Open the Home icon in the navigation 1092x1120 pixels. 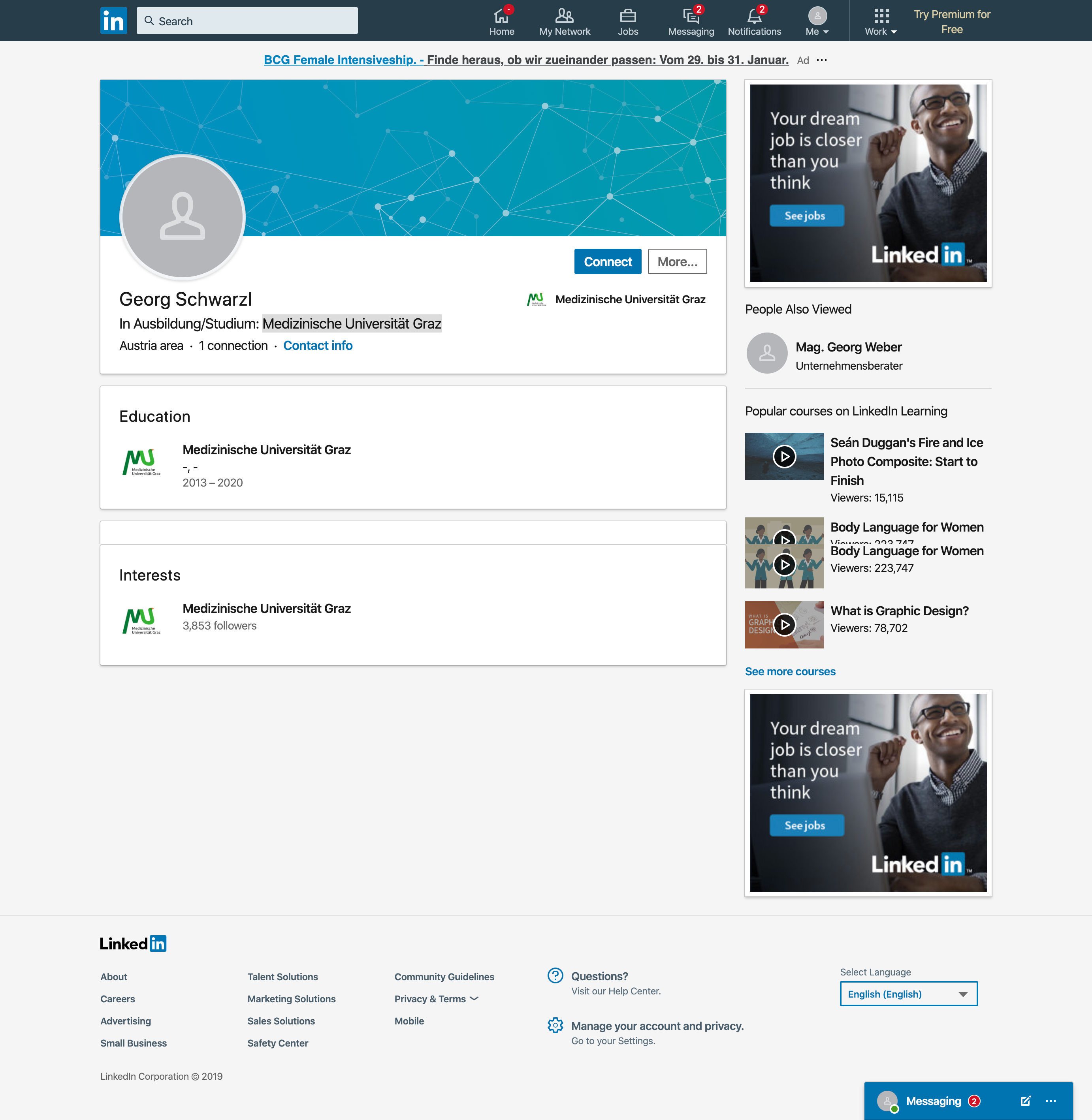pyautogui.click(x=501, y=21)
